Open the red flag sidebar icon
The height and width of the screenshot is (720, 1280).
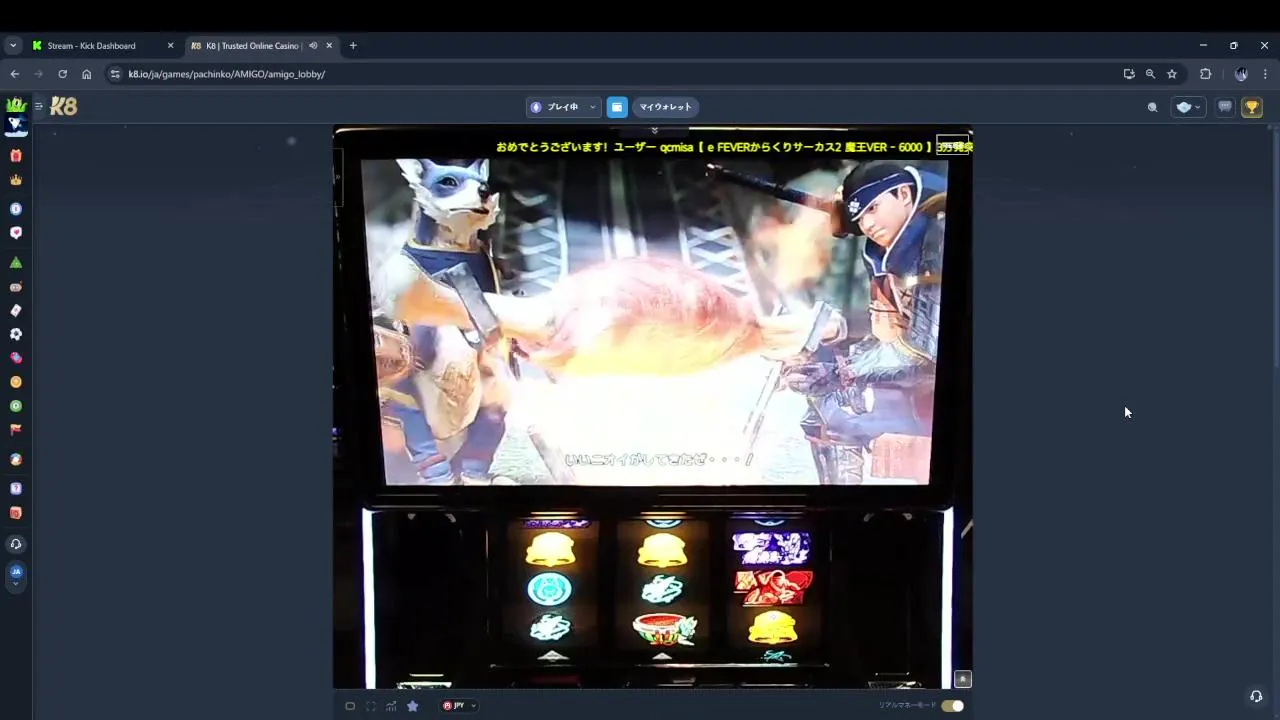tap(16, 430)
